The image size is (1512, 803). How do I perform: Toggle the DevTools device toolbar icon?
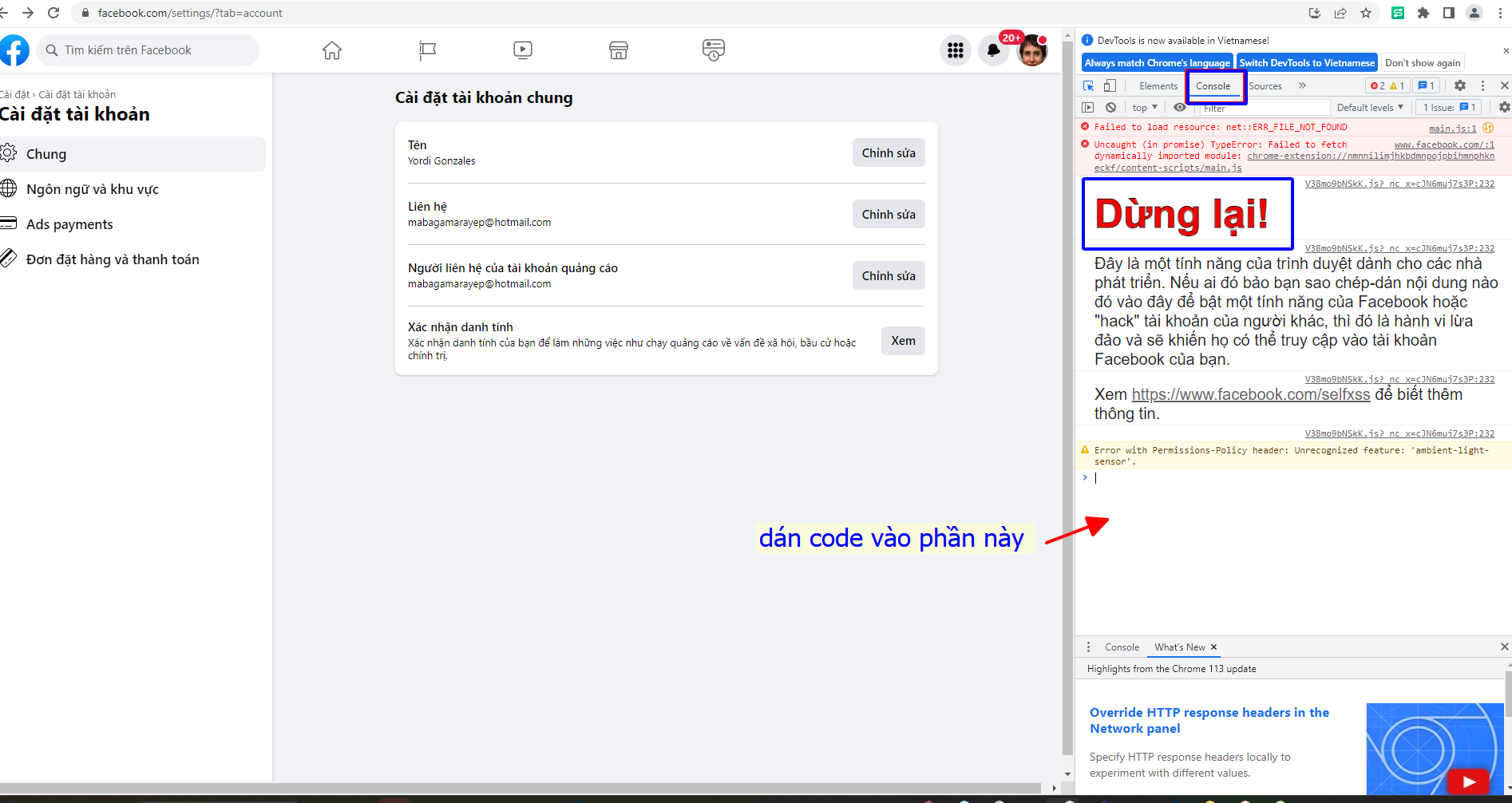[1110, 85]
